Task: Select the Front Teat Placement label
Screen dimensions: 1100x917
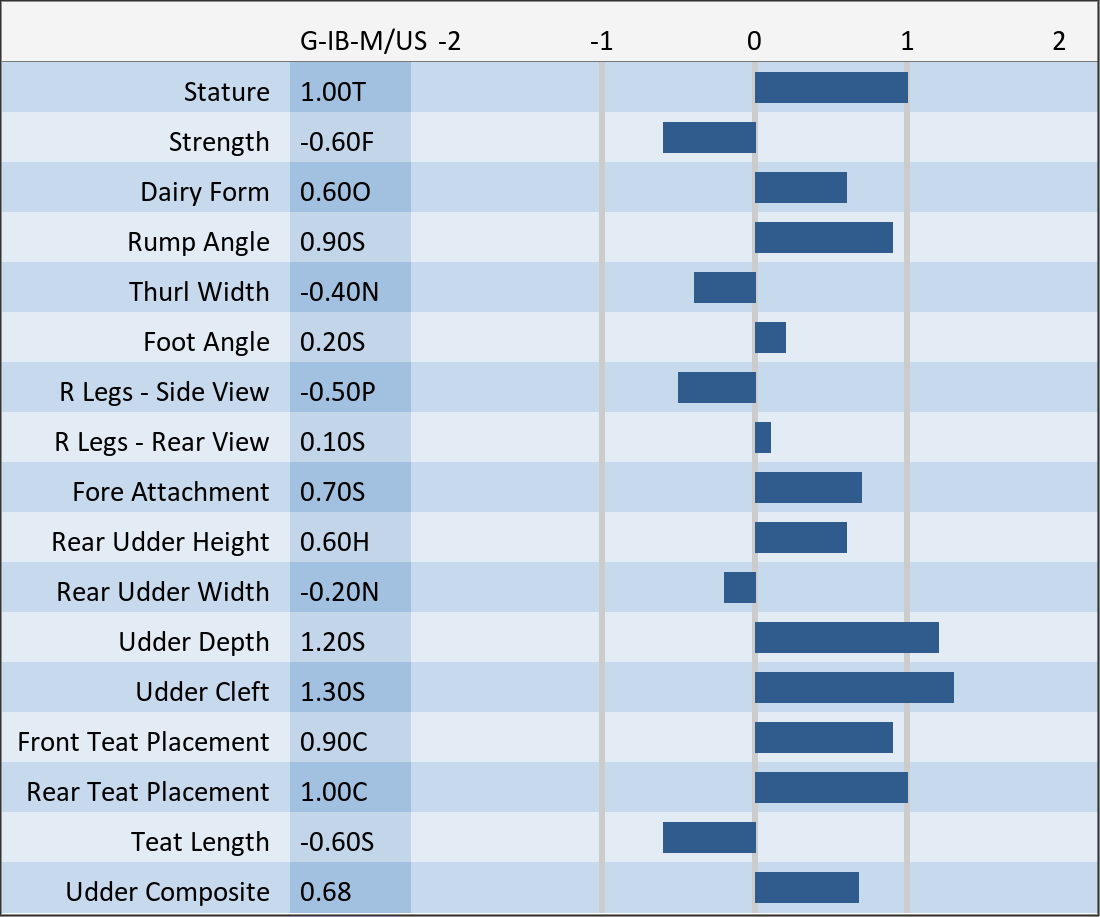Action: pos(143,742)
